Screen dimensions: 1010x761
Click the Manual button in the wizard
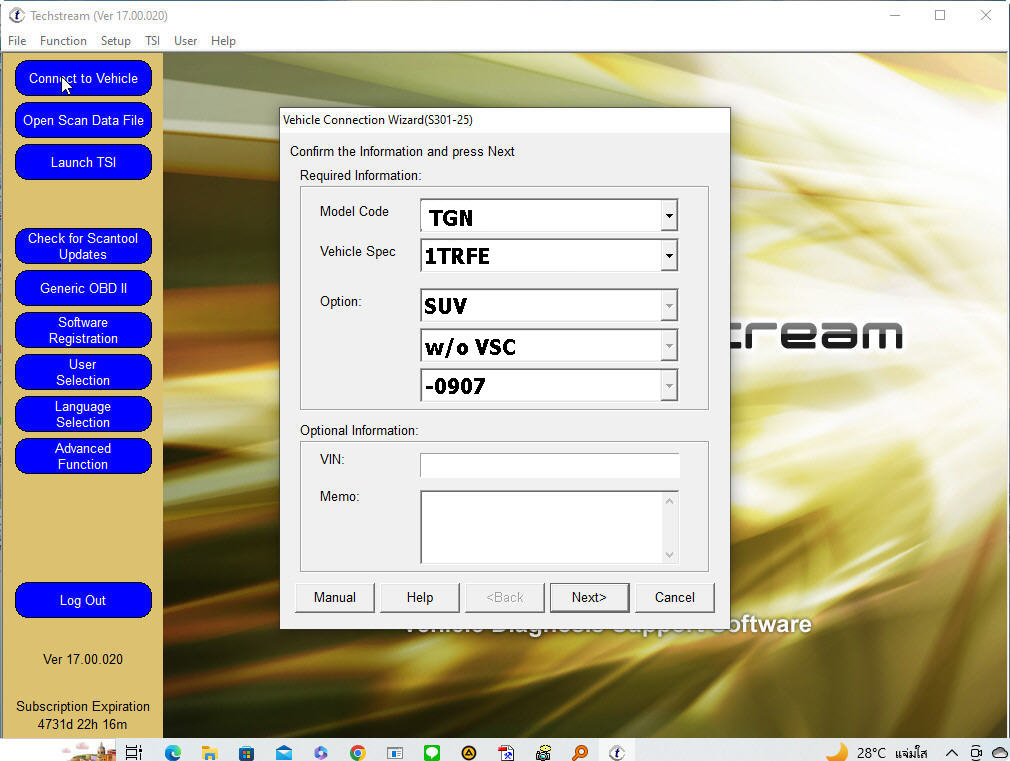coord(334,598)
